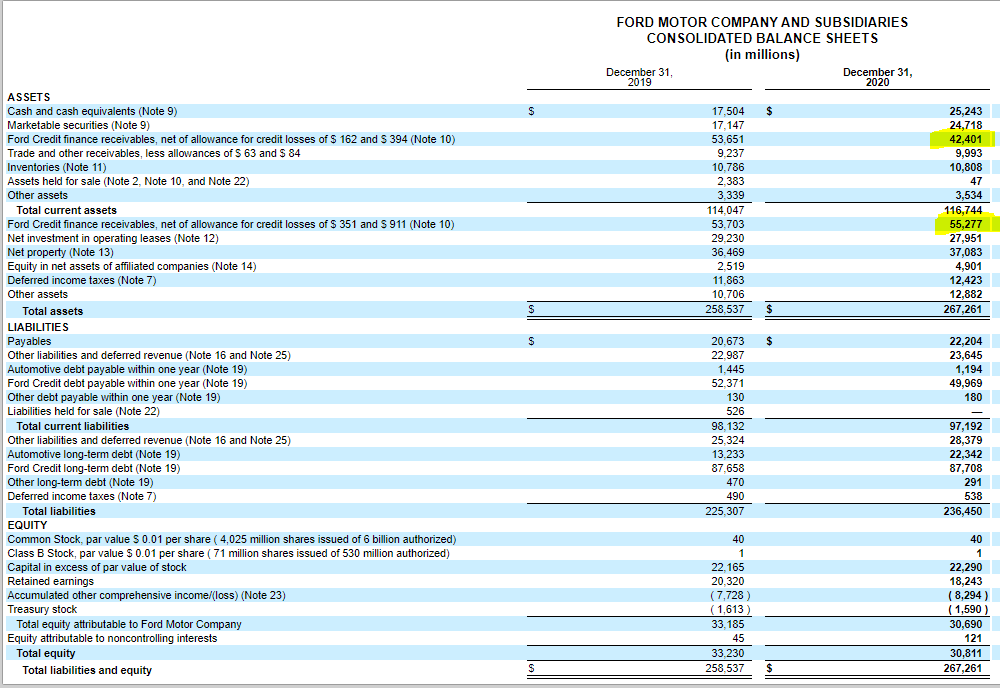Screen dimensions: 1000x688
Task: Click the 'Total assets' label
Action: pyautogui.click(x=52, y=311)
